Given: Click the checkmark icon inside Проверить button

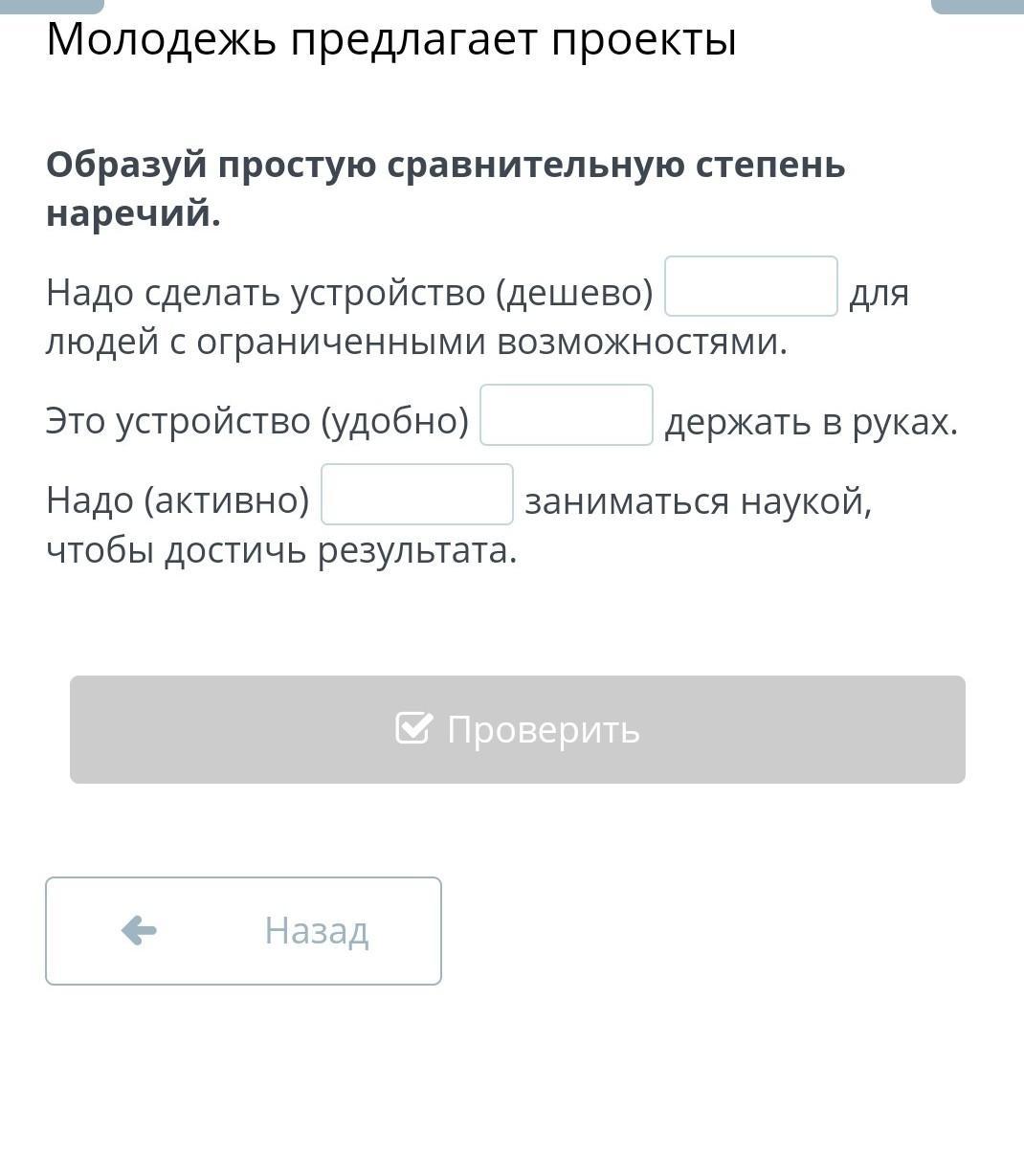Looking at the screenshot, I should [414, 728].
